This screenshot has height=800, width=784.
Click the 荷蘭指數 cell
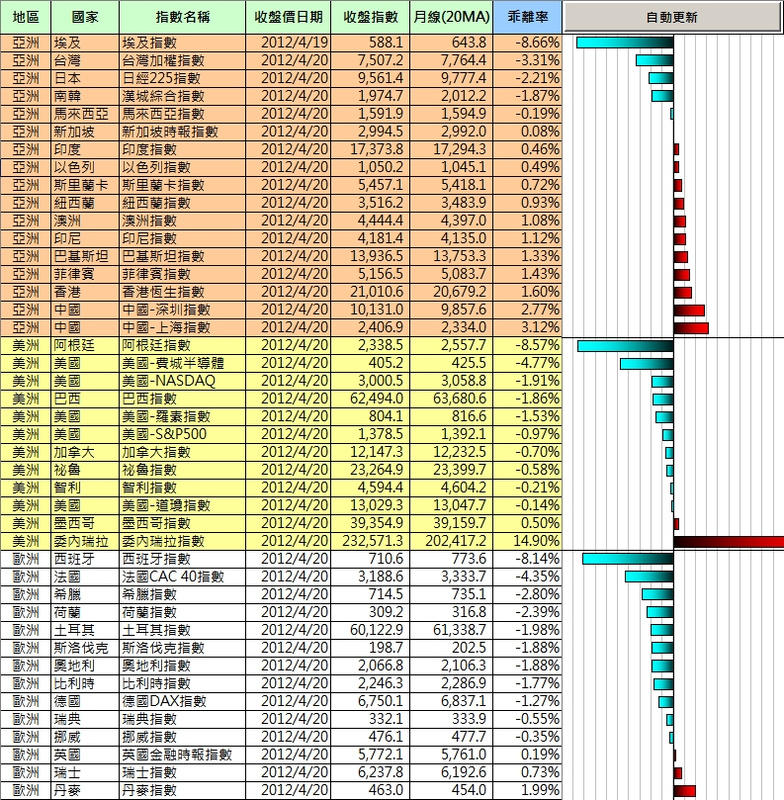[x=182, y=612]
